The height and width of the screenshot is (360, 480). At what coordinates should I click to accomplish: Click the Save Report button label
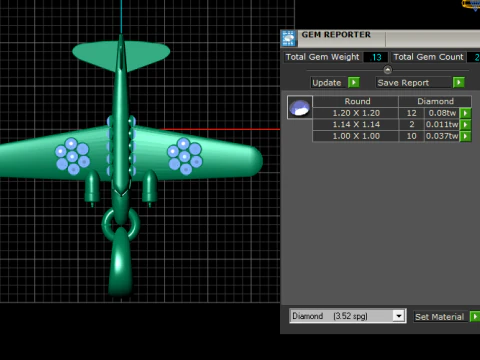403,83
